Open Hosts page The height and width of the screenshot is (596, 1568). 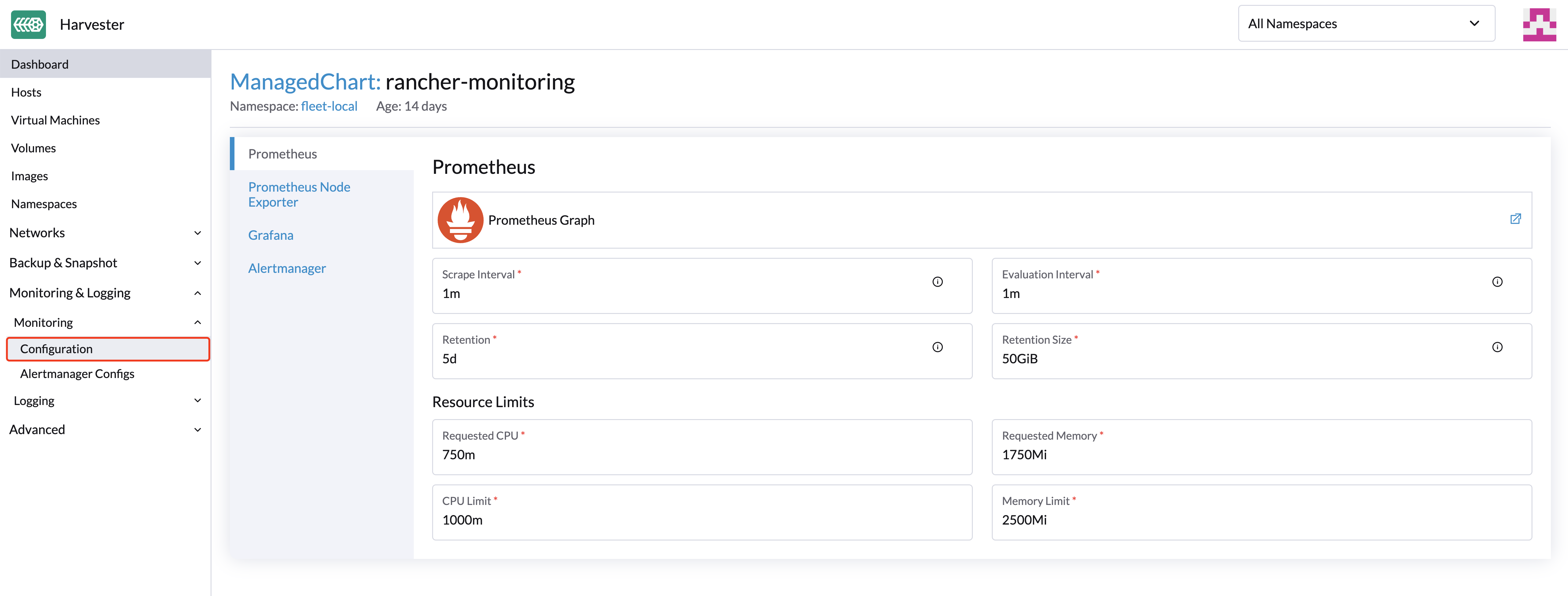(x=105, y=92)
